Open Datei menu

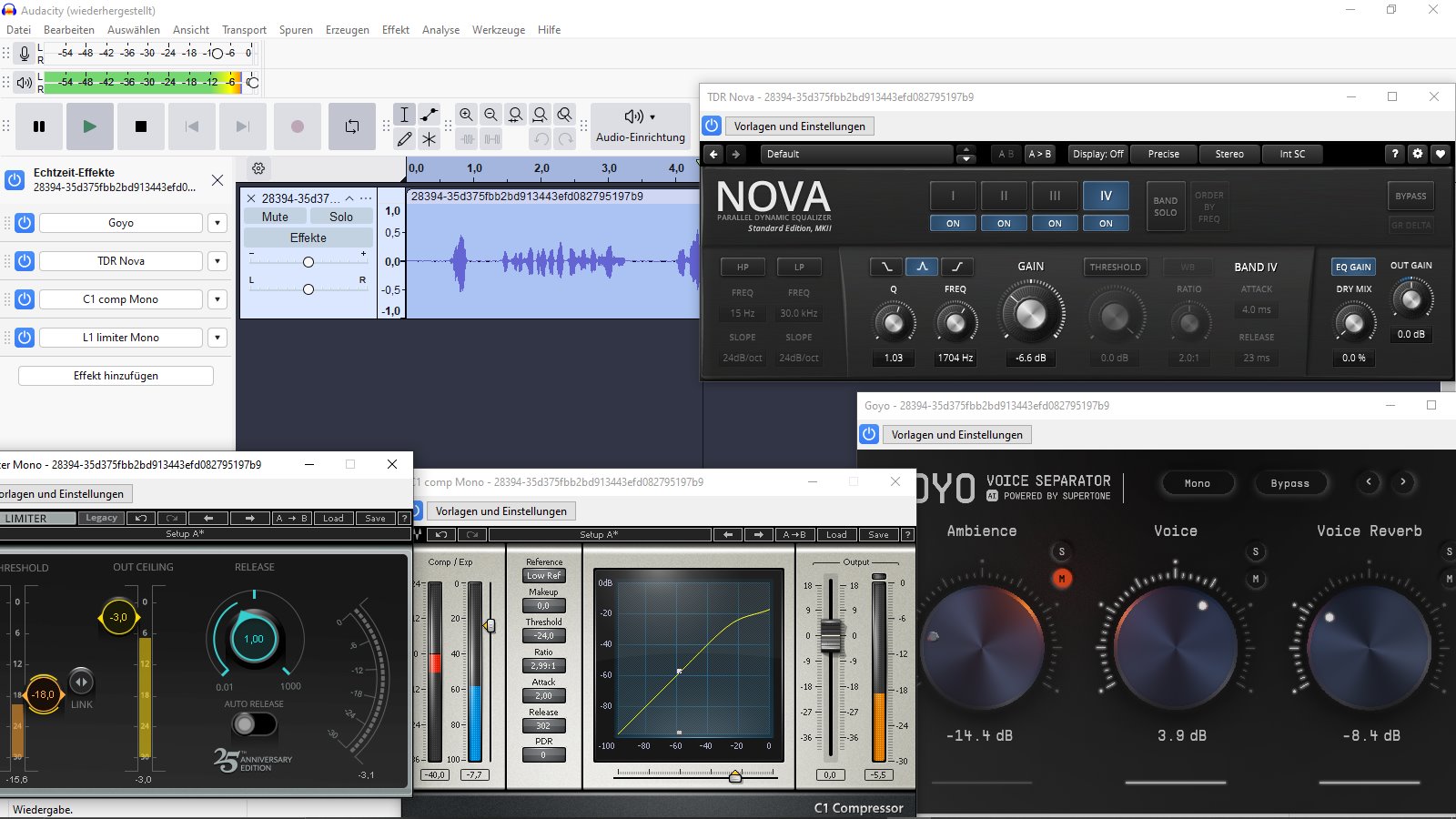18,29
